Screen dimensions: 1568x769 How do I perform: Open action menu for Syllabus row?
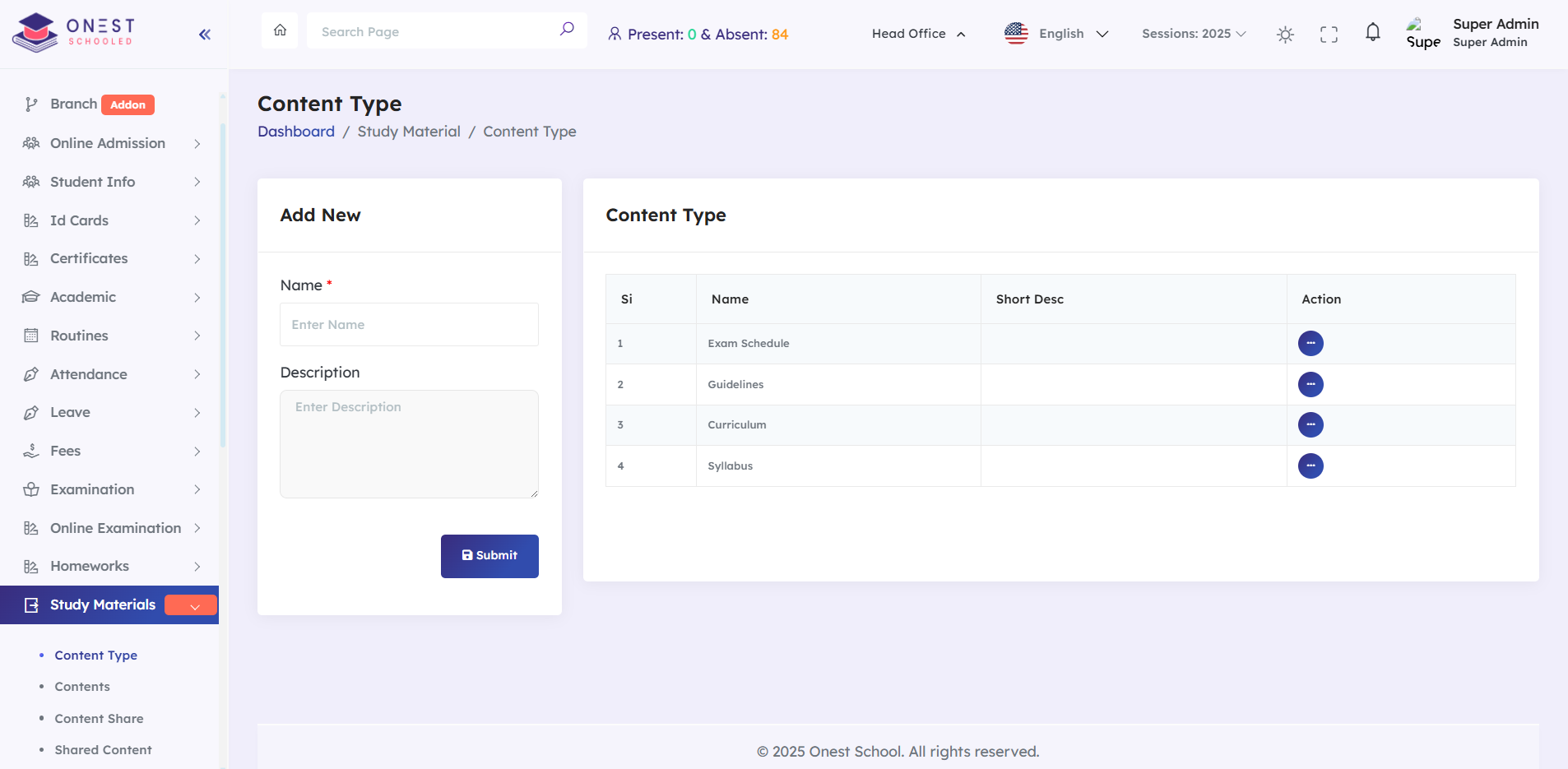pyautogui.click(x=1311, y=466)
